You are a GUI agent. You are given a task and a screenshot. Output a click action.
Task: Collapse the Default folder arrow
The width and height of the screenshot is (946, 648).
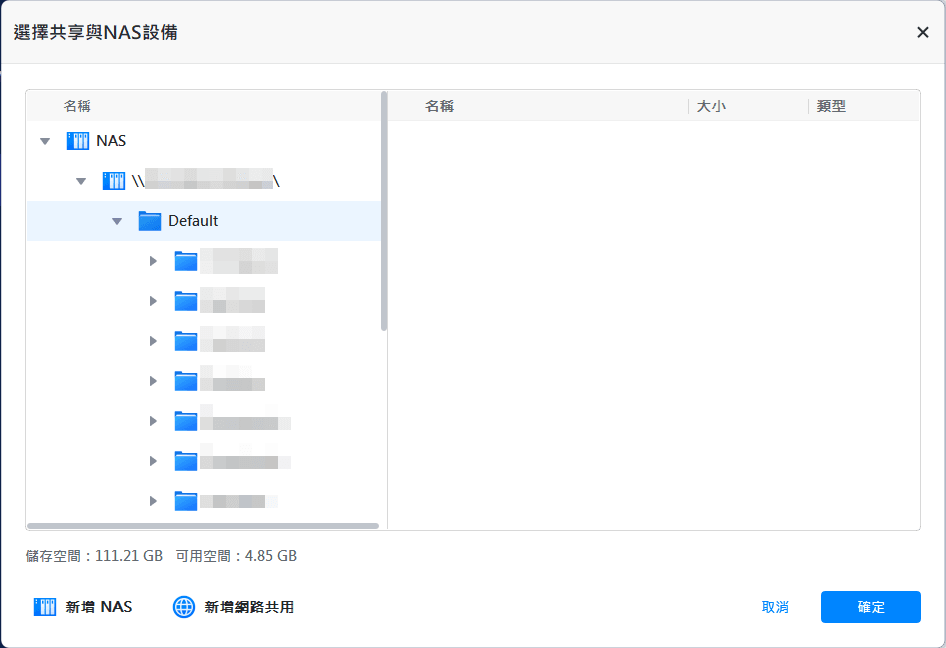117,221
